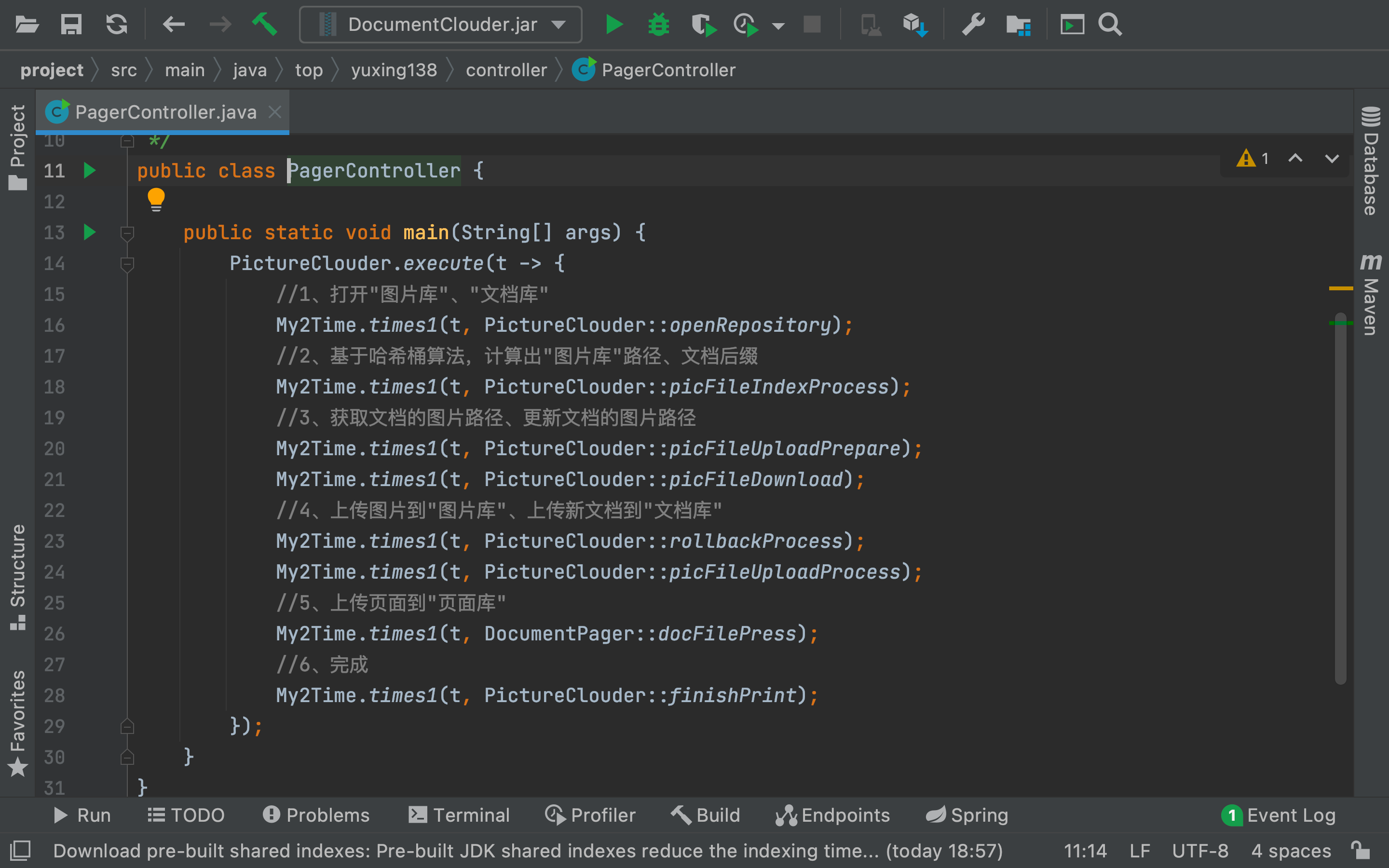Start debugging with the green bug icon
This screenshot has height=868, width=1389.
click(x=659, y=25)
